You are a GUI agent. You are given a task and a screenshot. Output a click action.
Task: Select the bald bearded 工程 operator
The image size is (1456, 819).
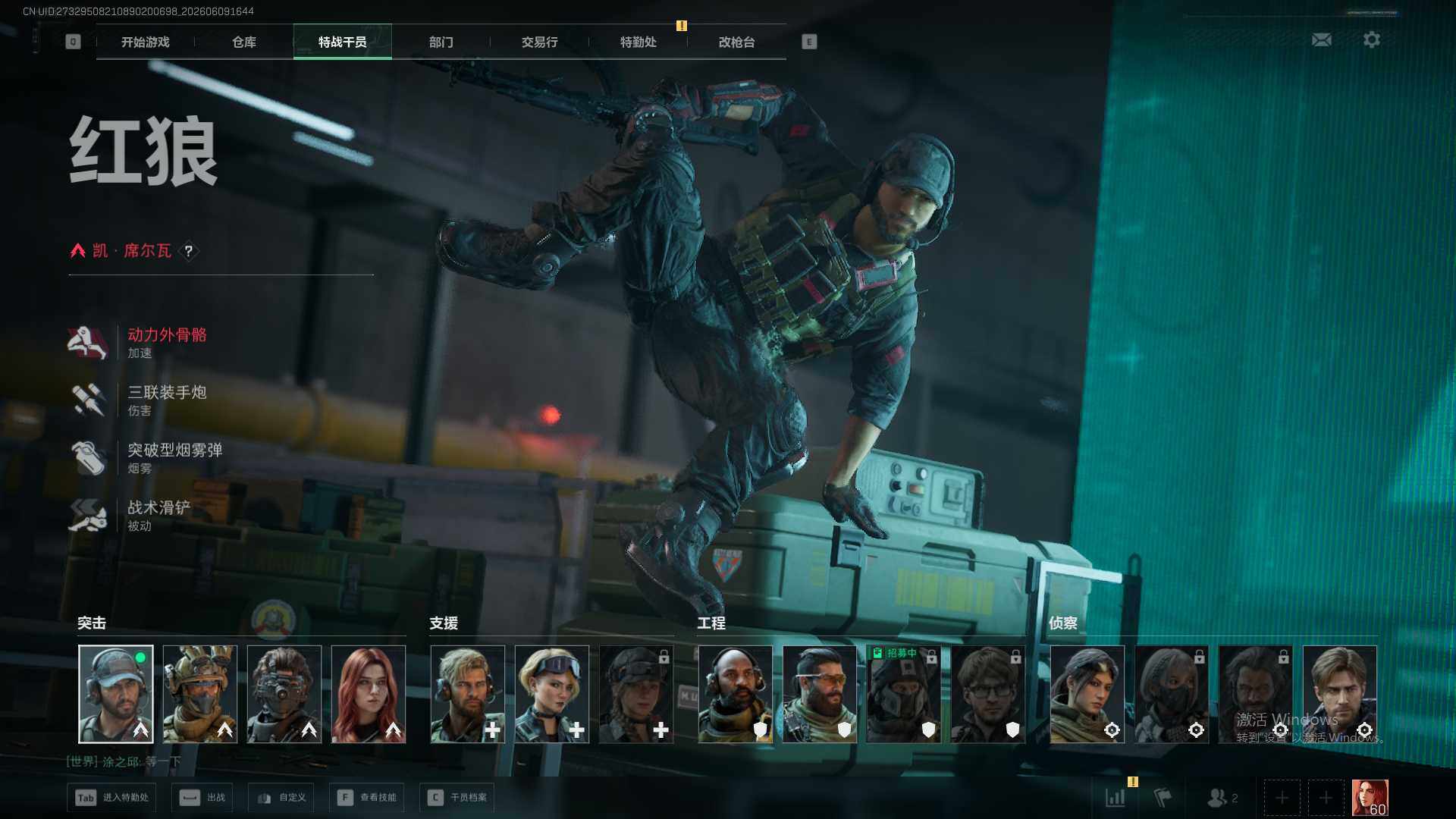pyautogui.click(x=736, y=694)
